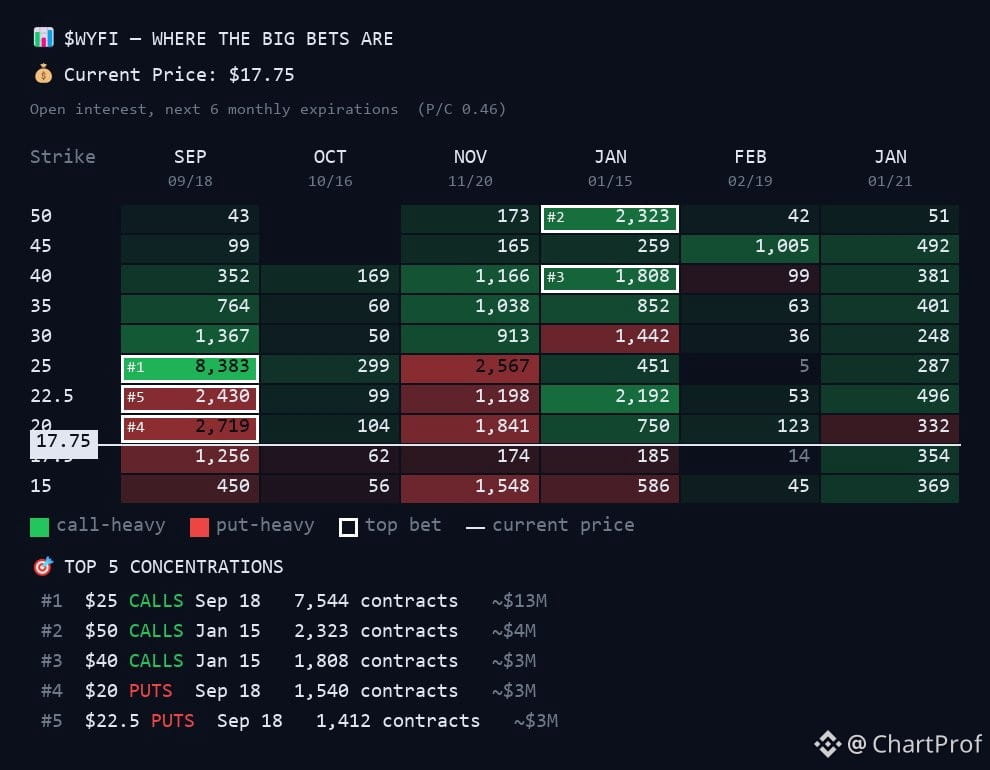
Task: Click the money bag icon beside Current Price
Action: 43,74
